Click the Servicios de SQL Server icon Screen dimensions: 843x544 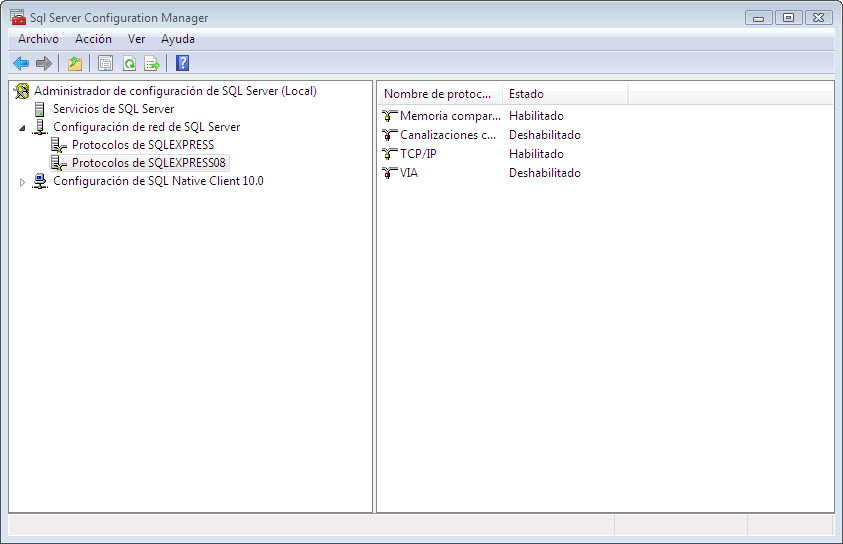[39, 109]
